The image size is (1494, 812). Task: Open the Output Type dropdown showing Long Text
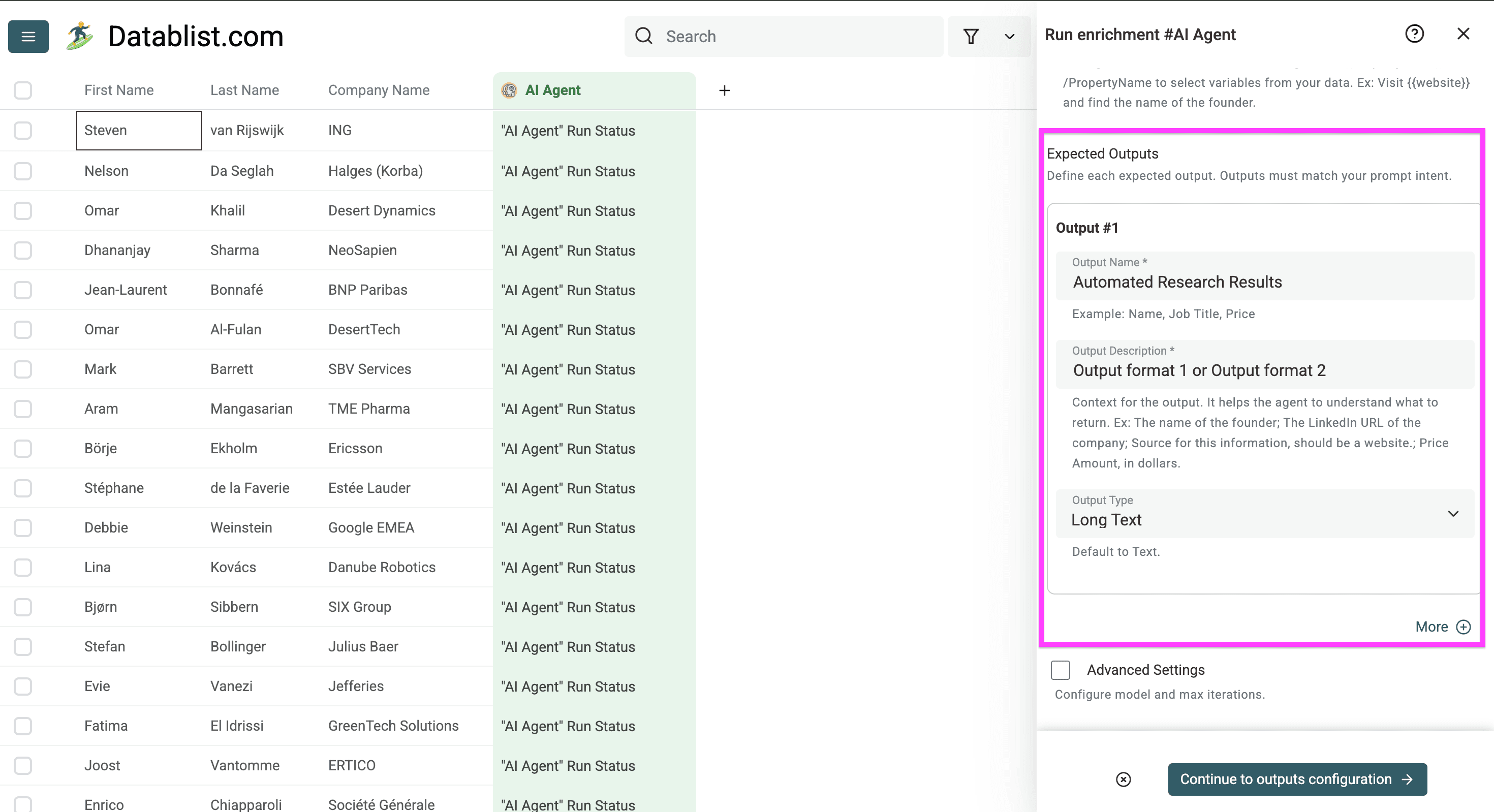click(1264, 514)
